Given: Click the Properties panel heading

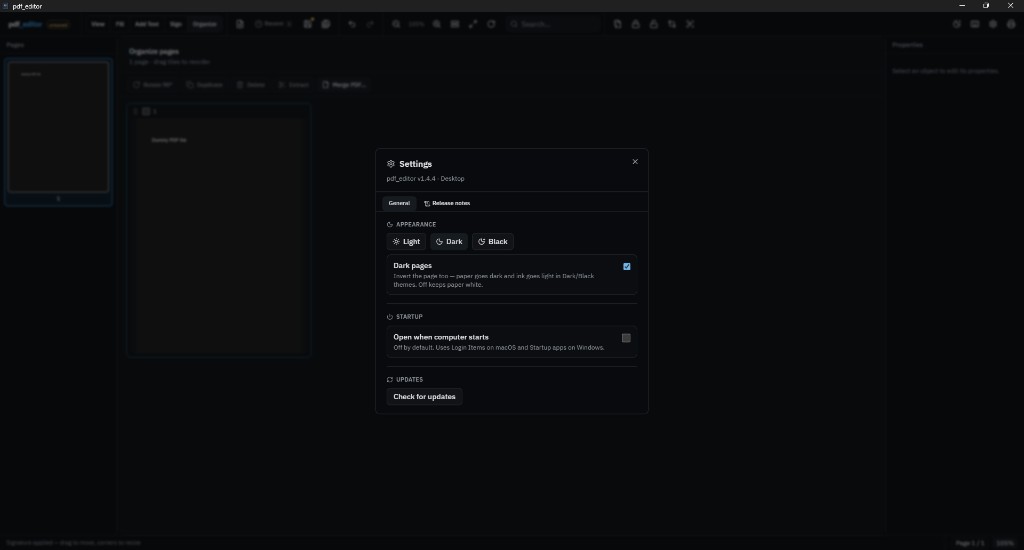Looking at the screenshot, I should tap(907, 45).
